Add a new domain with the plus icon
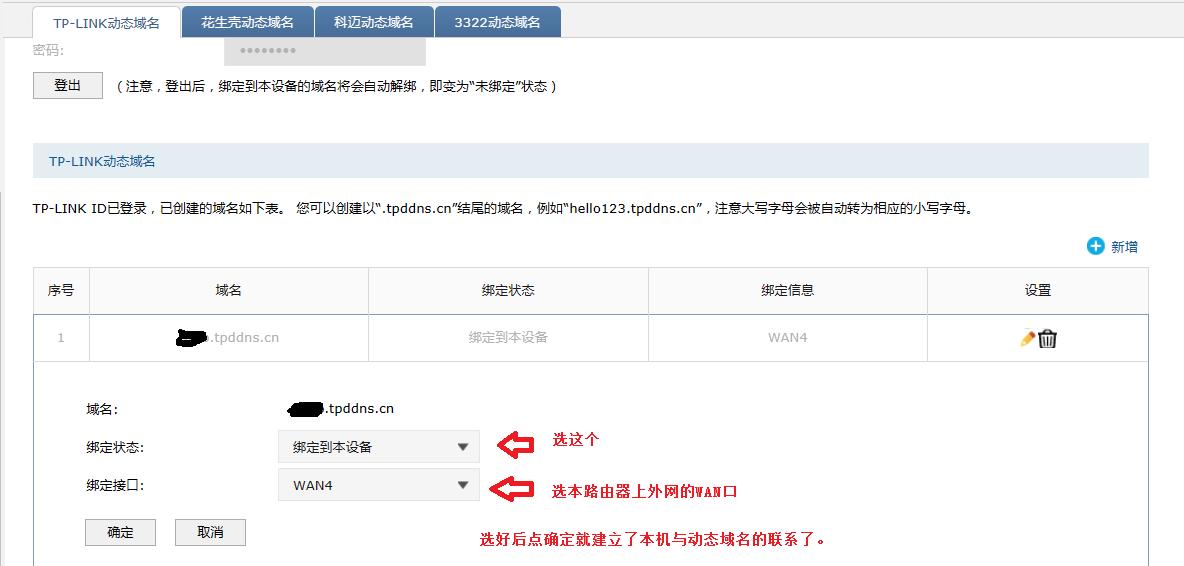 (x=1095, y=246)
